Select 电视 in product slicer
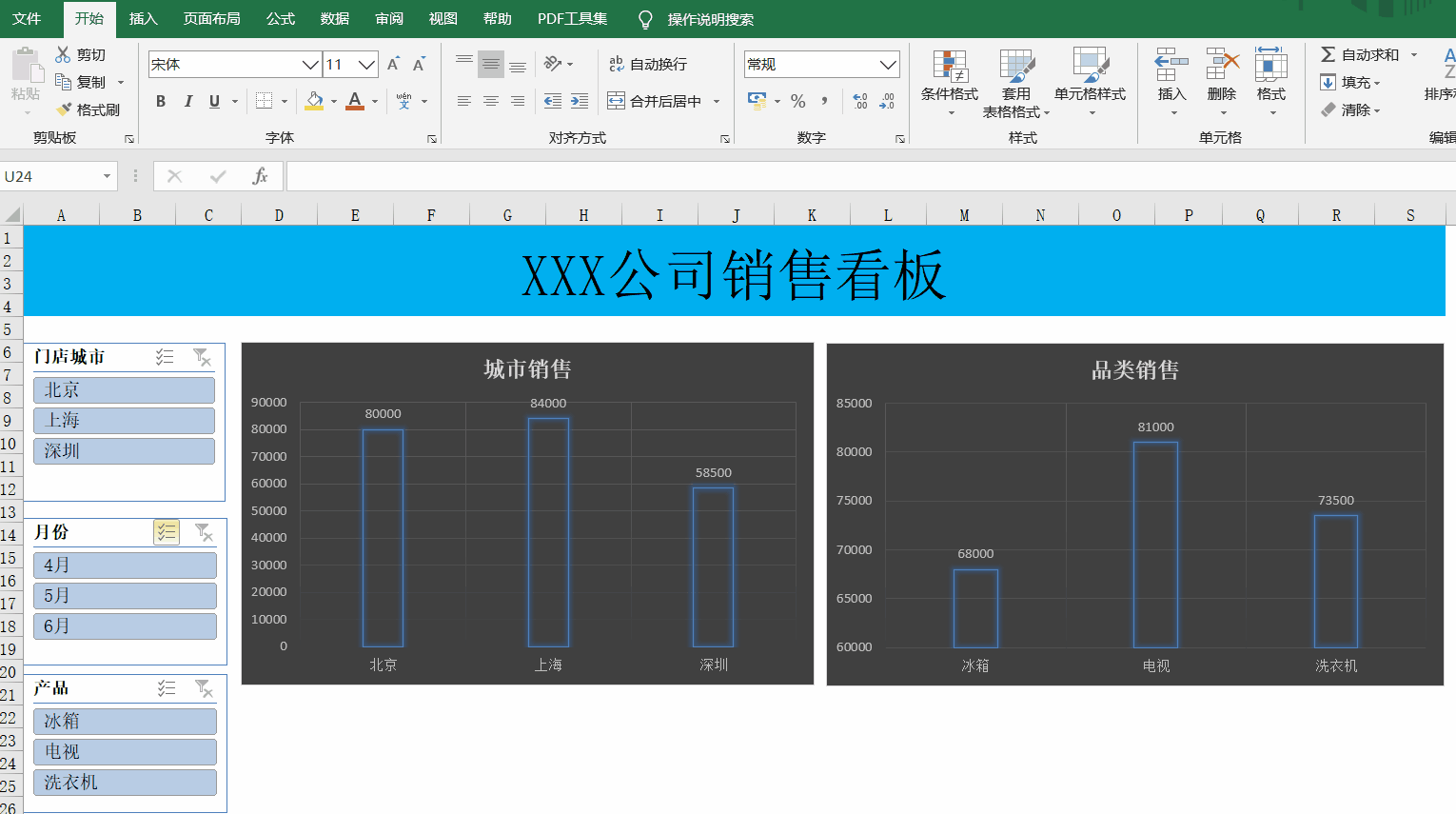Screen dimensions: 1456x814 125,752
